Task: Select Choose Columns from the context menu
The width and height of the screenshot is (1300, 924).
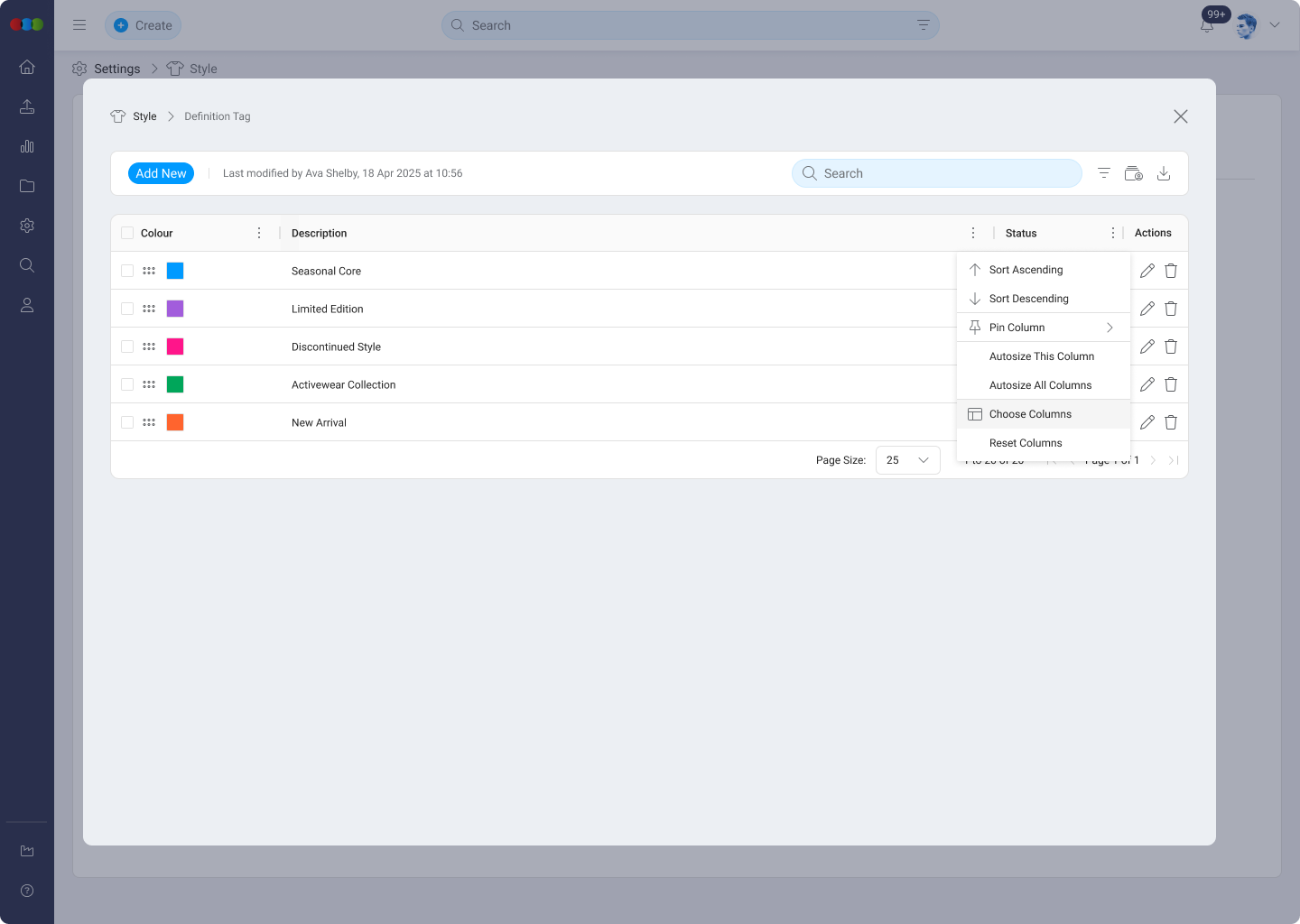Action: pyautogui.click(x=1030, y=413)
